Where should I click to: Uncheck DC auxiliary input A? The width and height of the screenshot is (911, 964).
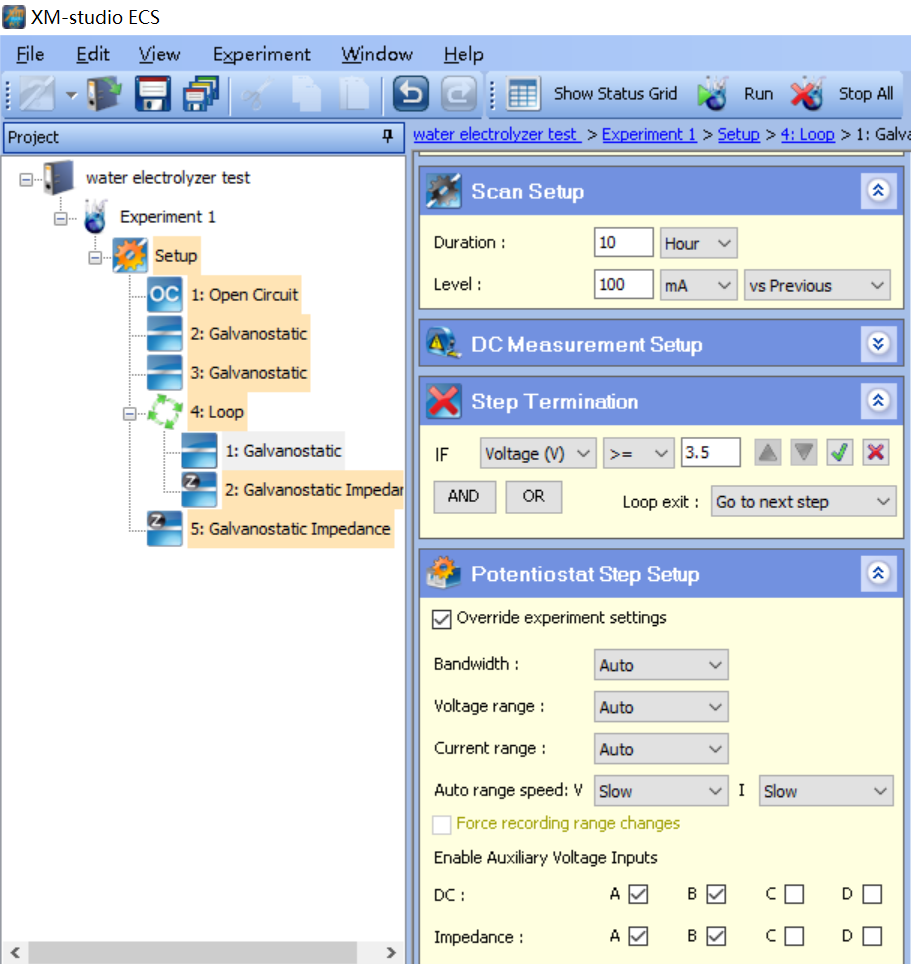pyautogui.click(x=638, y=895)
